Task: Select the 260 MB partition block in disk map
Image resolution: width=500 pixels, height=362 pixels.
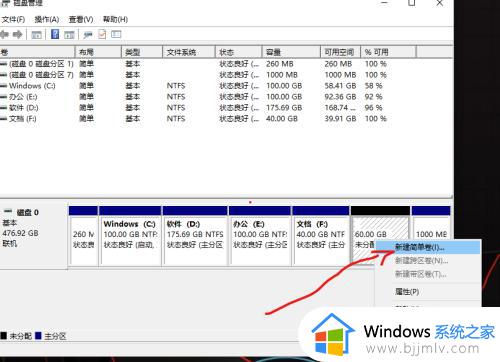Action: 83,236
